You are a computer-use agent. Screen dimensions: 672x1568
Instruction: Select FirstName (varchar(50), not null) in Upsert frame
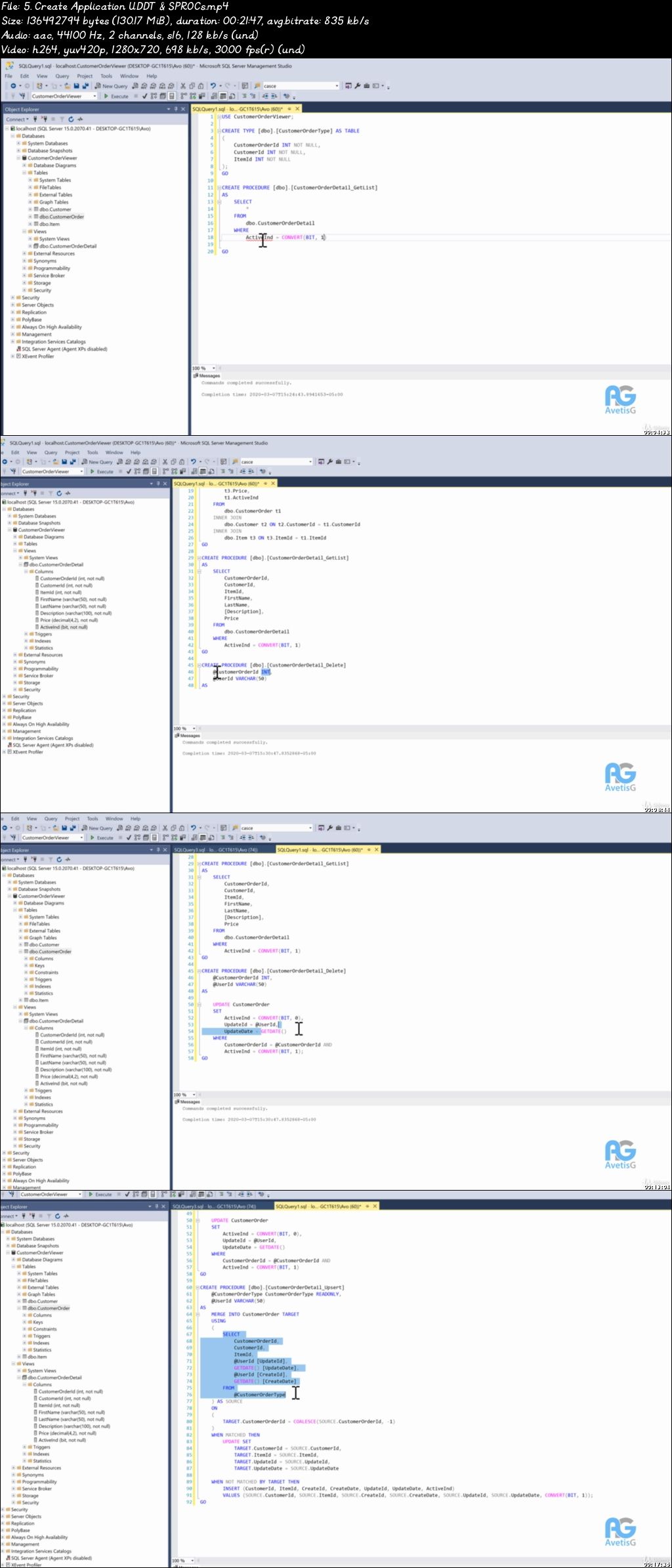(x=68, y=1412)
